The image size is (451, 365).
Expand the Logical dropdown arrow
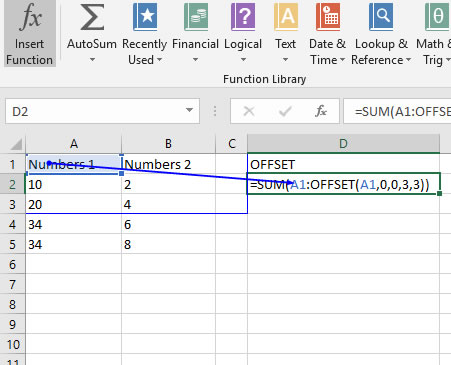click(243, 60)
